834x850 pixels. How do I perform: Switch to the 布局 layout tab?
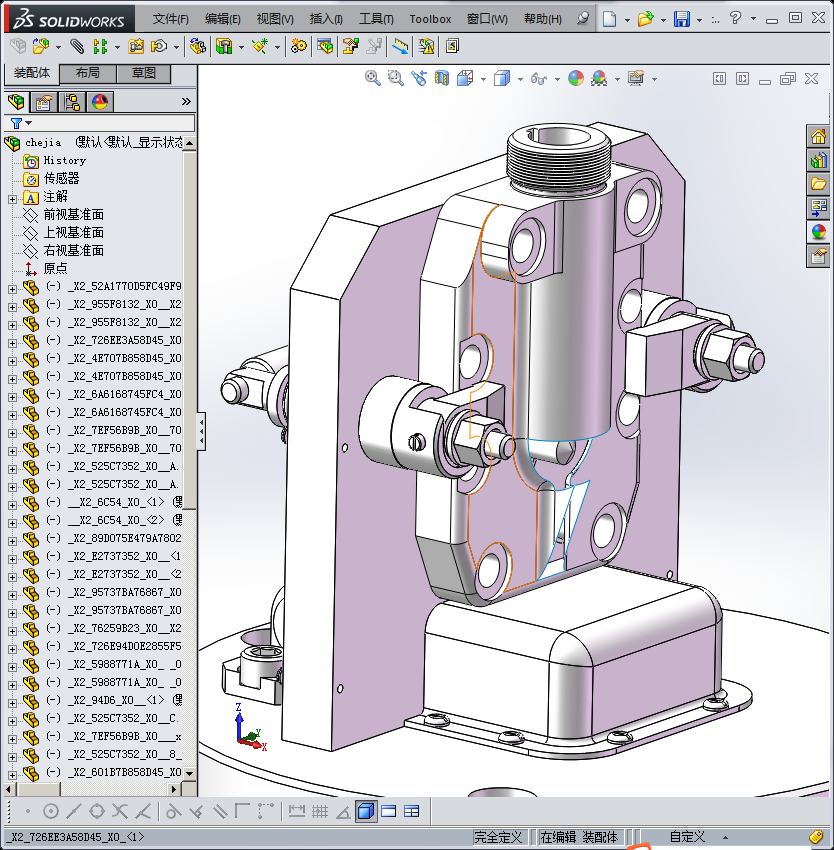88,73
